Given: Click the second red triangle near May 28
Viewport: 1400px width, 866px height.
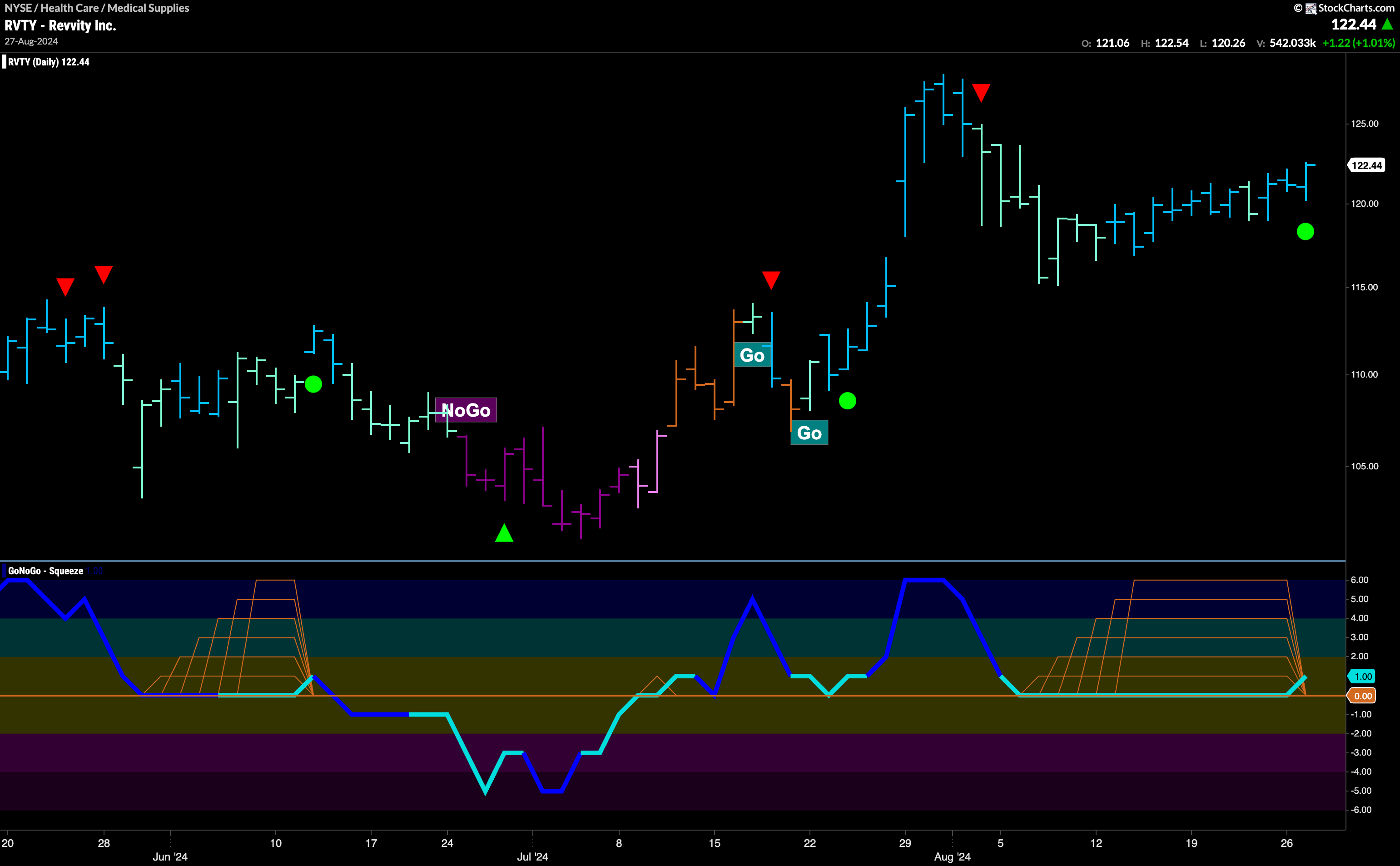Looking at the screenshot, I should pyautogui.click(x=104, y=274).
